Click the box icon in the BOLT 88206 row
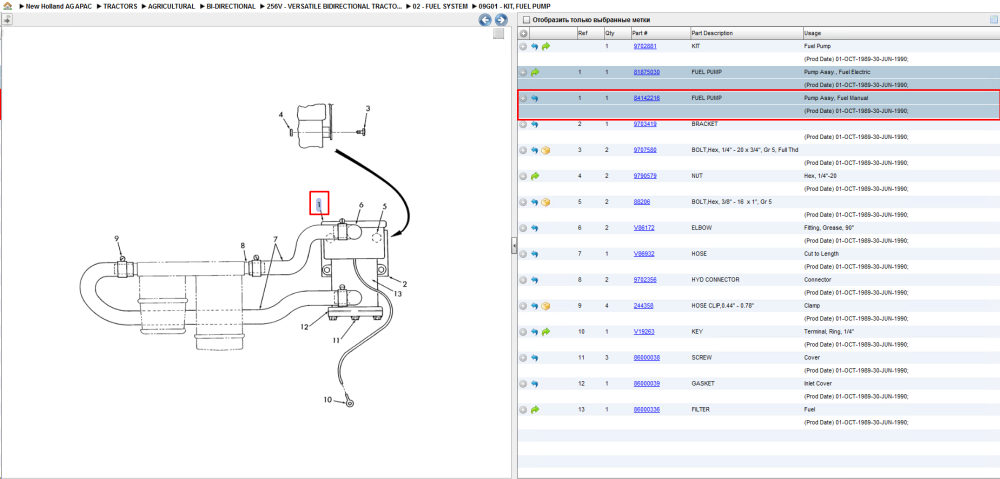1000x479 pixels. 546,202
